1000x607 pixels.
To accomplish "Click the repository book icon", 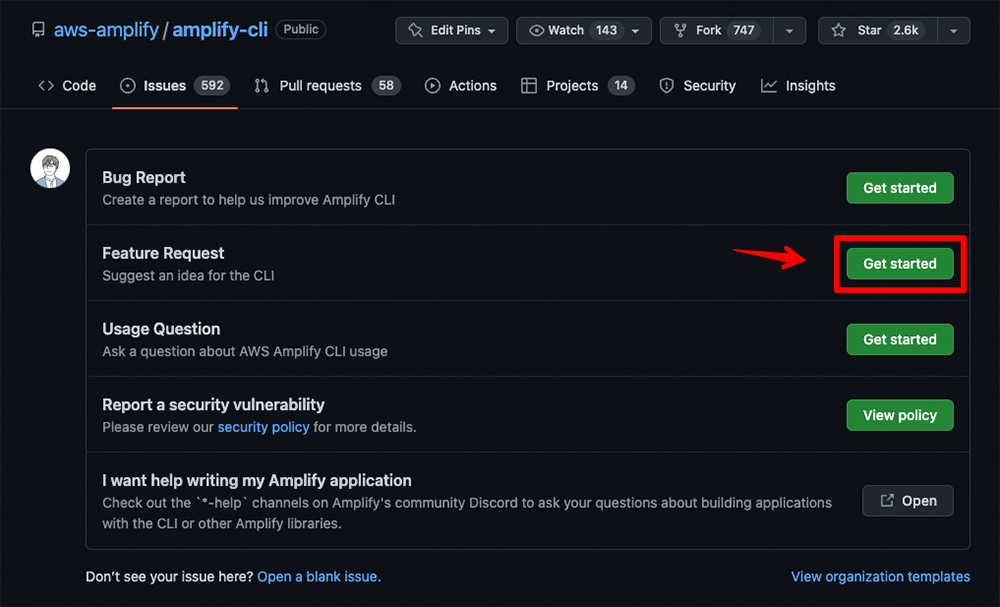I will pyautogui.click(x=38, y=30).
